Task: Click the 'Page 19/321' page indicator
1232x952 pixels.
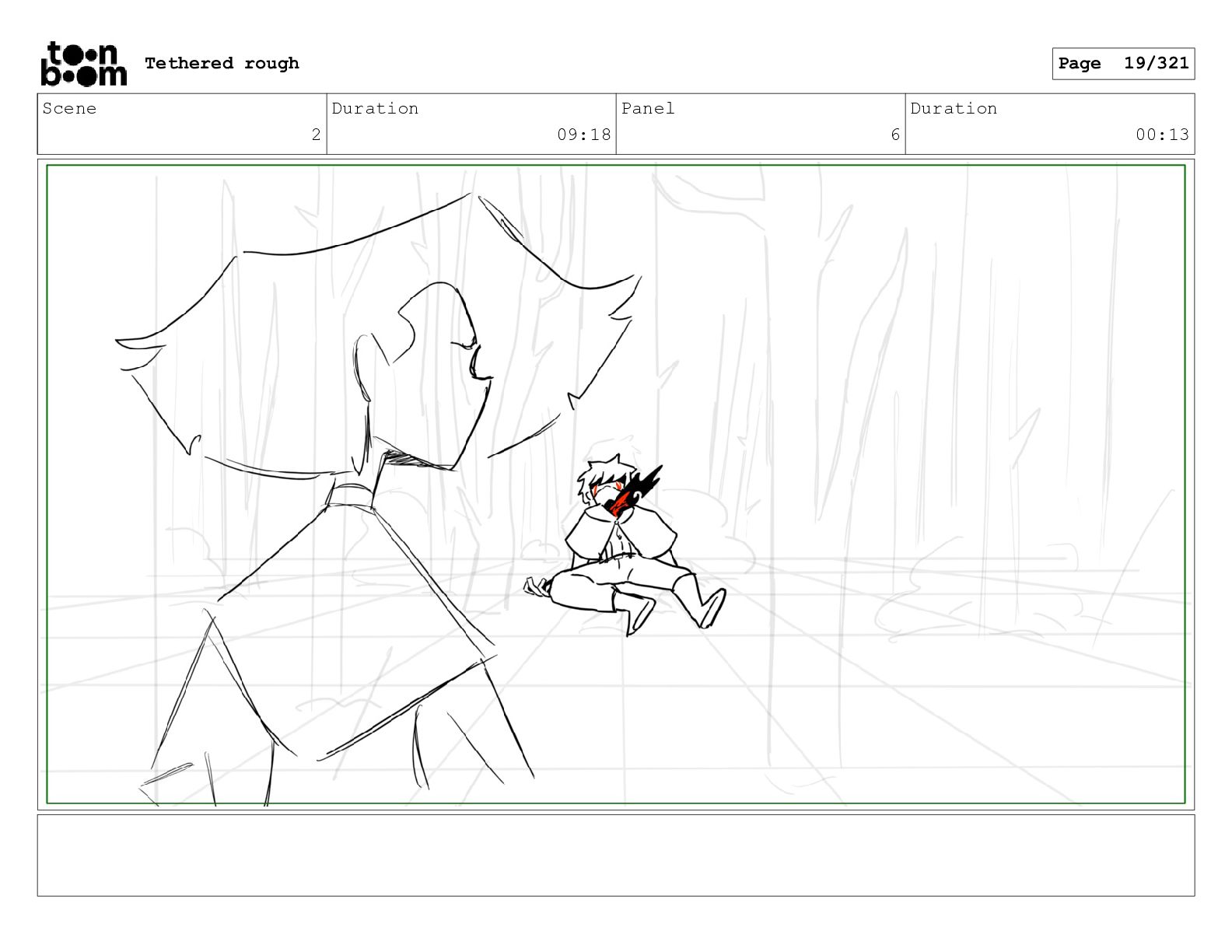Action: pos(1123,64)
